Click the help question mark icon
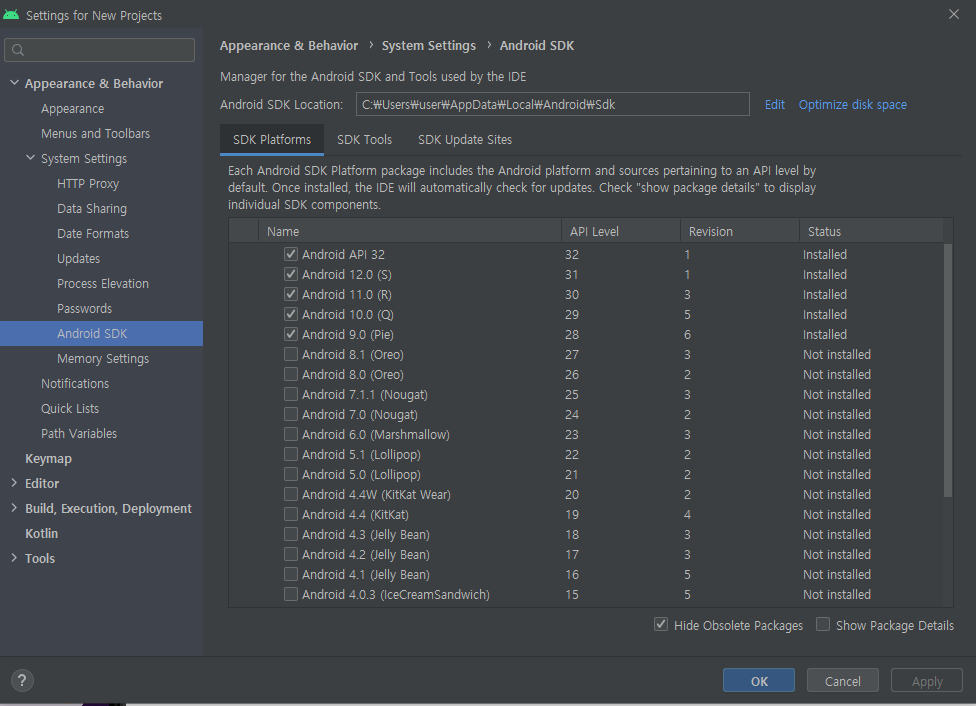The width and height of the screenshot is (976, 706). (x=22, y=680)
